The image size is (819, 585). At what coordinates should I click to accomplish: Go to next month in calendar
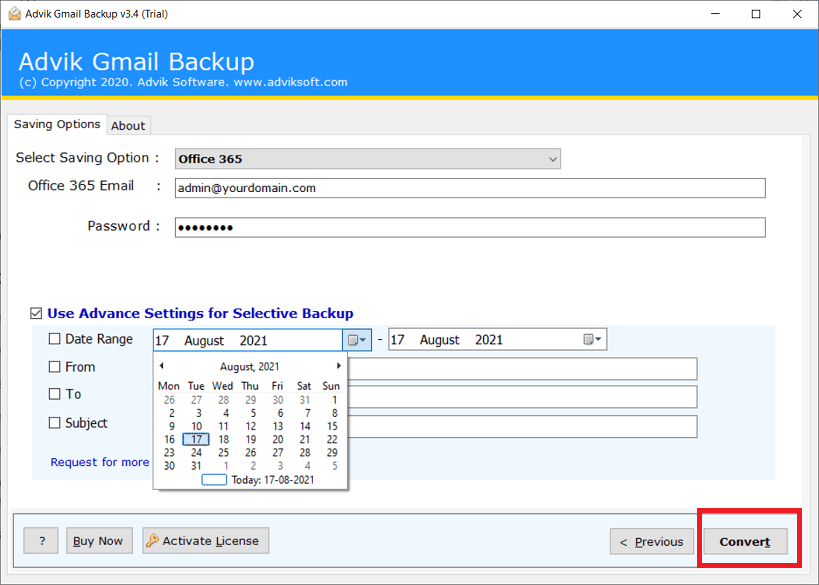click(338, 366)
